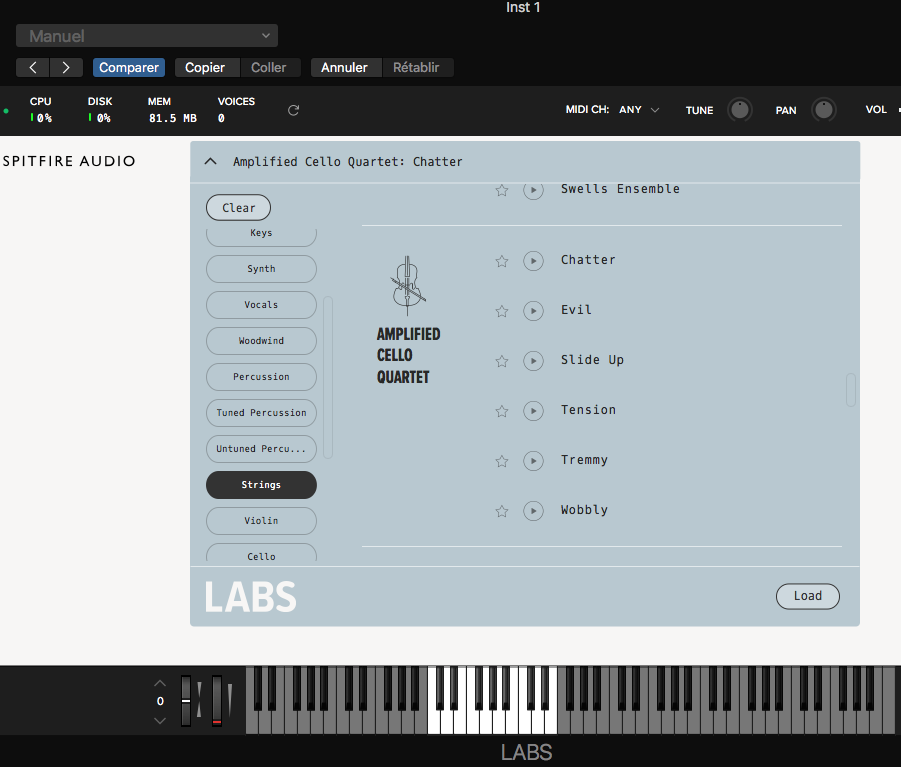Image resolution: width=901 pixels, height=767 pixels.
Task: Play preview of the Chatter preset
Action: coord(533,260)
